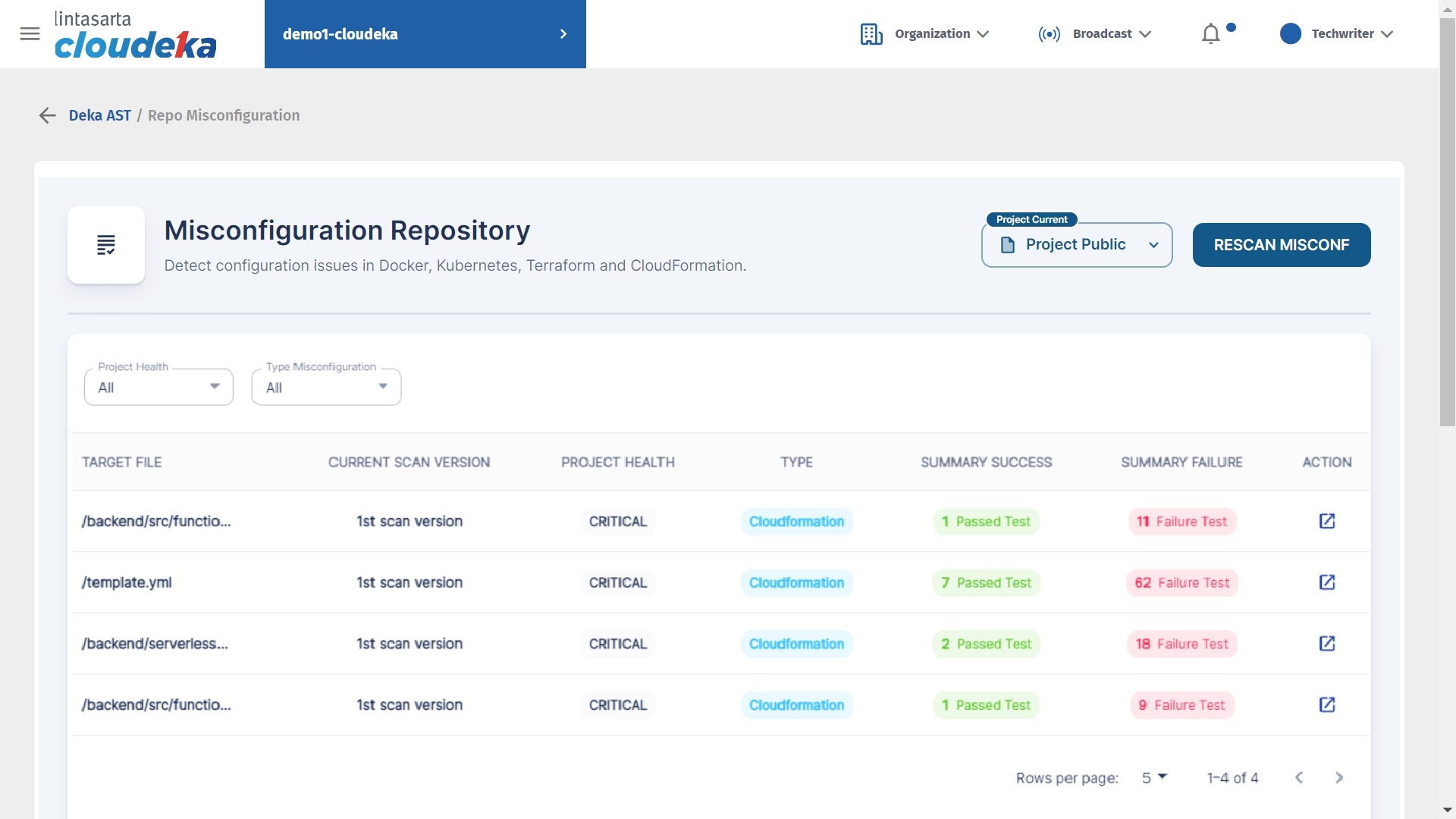
Task: Expand the Project Health filter dropdown
Action: click(158, 387)
